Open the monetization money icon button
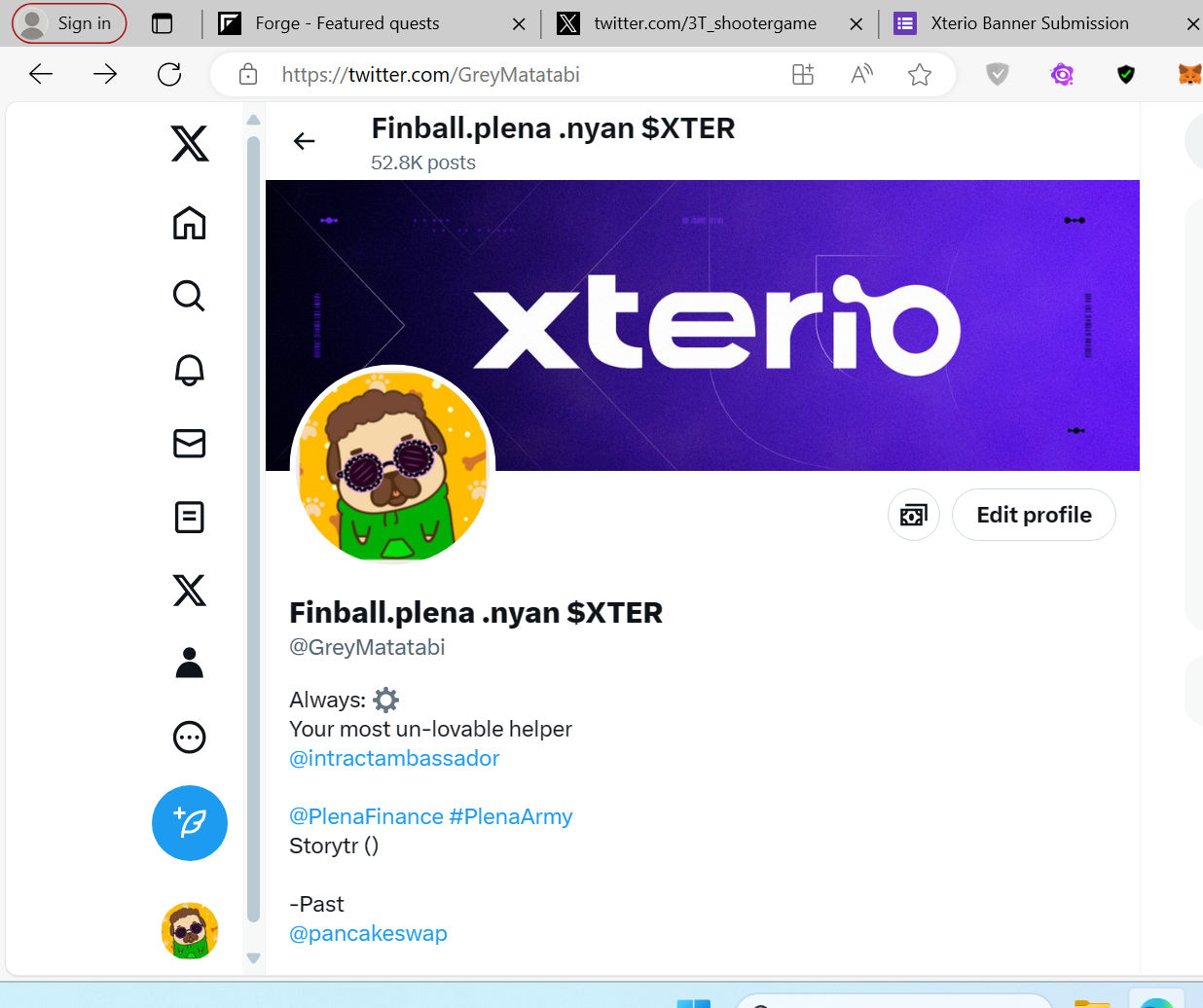Viewport: 1203px width, 1008px height. [x=914, y=515]
